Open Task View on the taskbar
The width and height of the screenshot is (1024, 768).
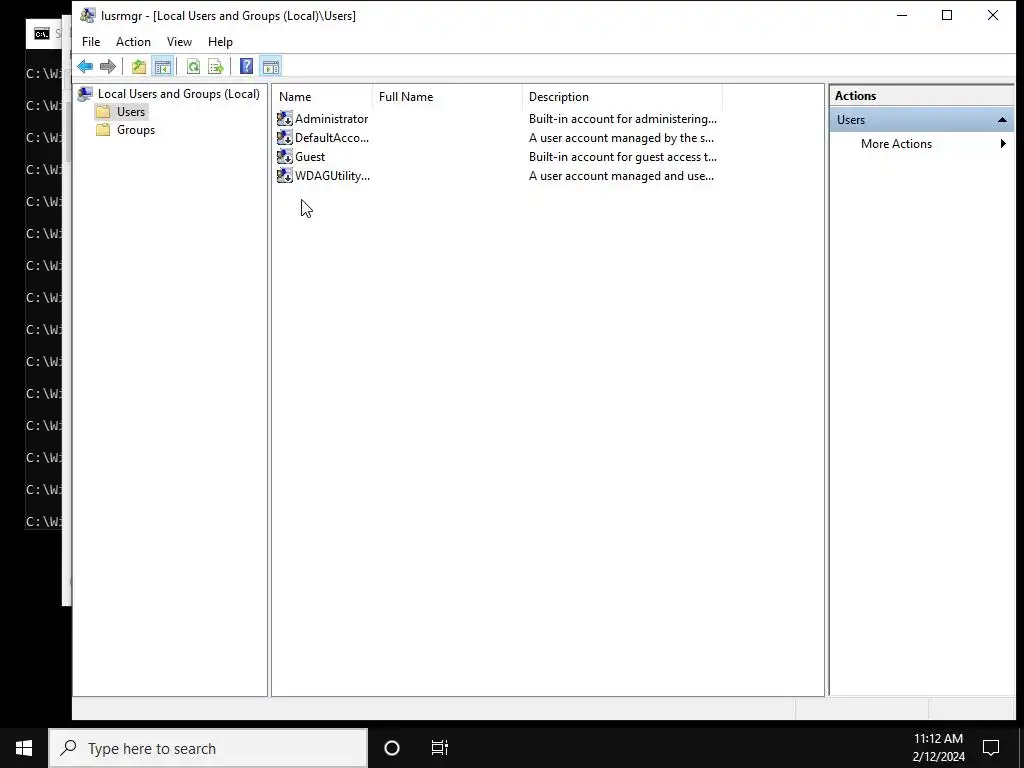pos(440,748)
